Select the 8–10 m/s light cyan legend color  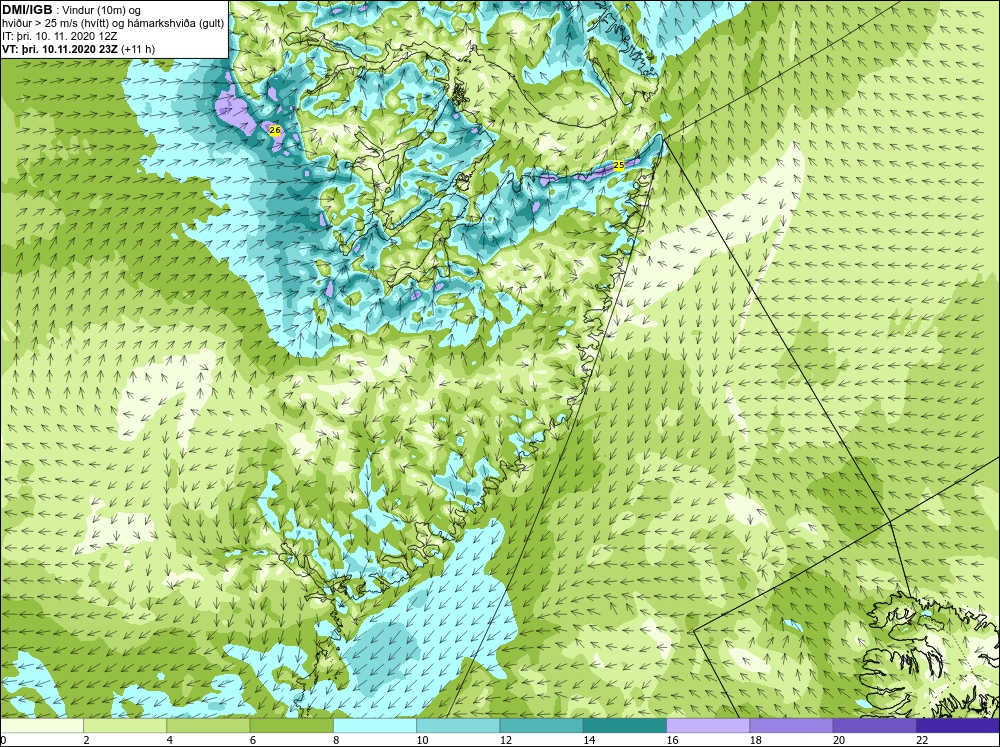click(375, 726)
